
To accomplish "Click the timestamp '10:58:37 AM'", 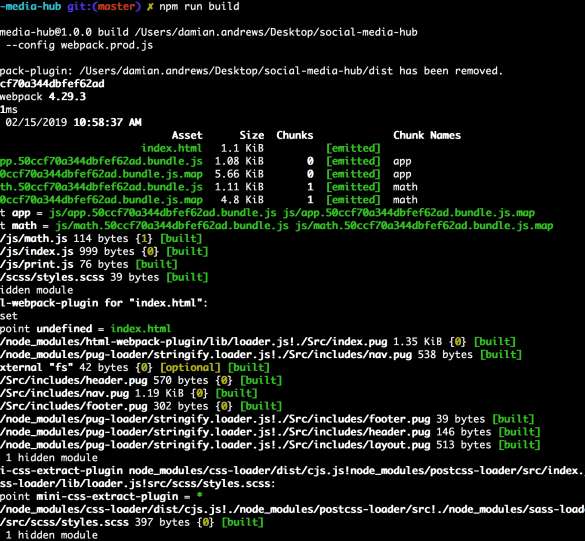I will tap(107, 122).
